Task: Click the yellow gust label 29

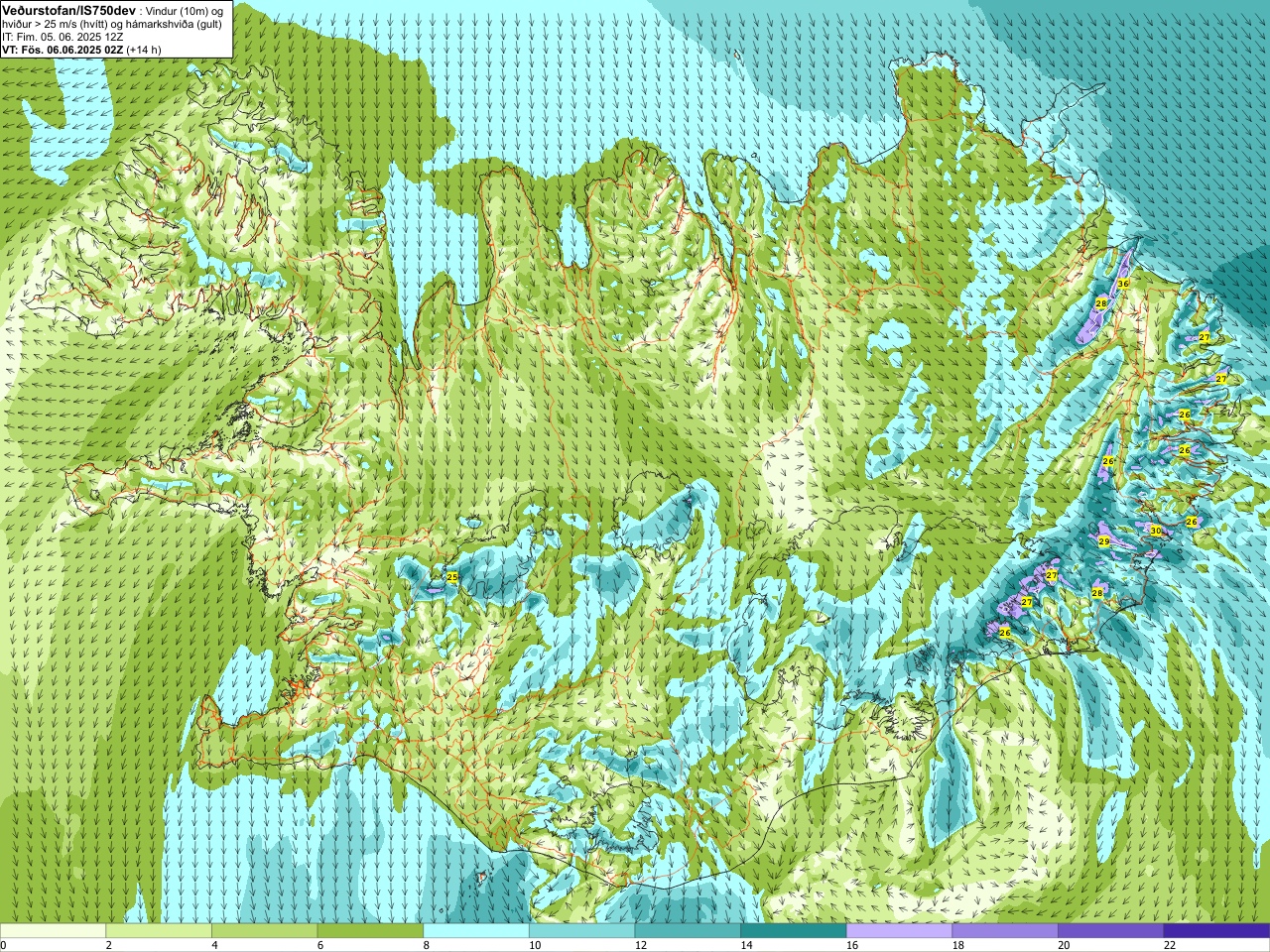Action: pyautogui.click(x=1104, y=541)
